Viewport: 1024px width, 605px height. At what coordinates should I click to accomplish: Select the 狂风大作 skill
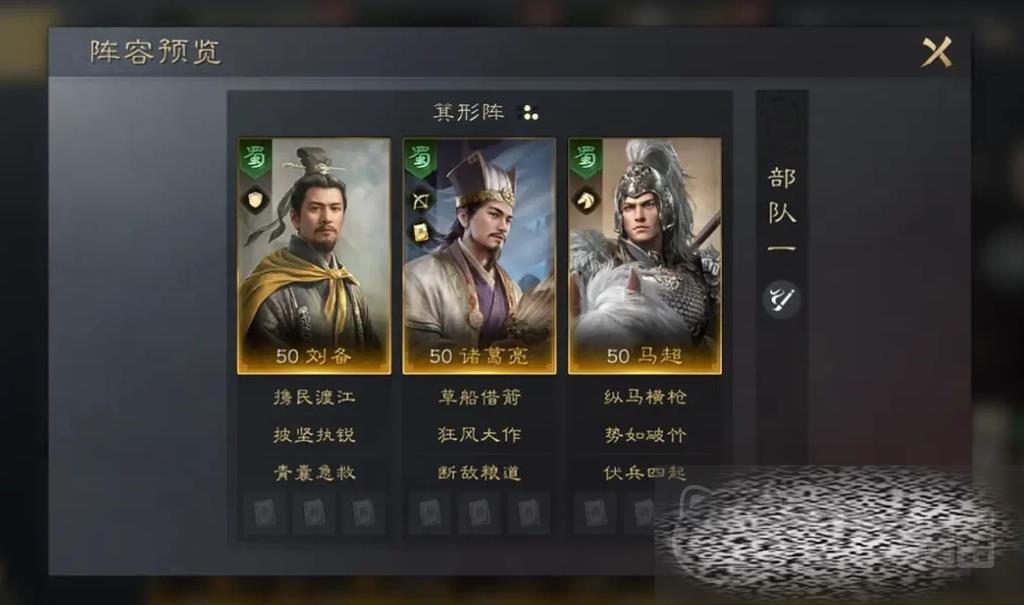pyautogui.click(x=479, y=434)
